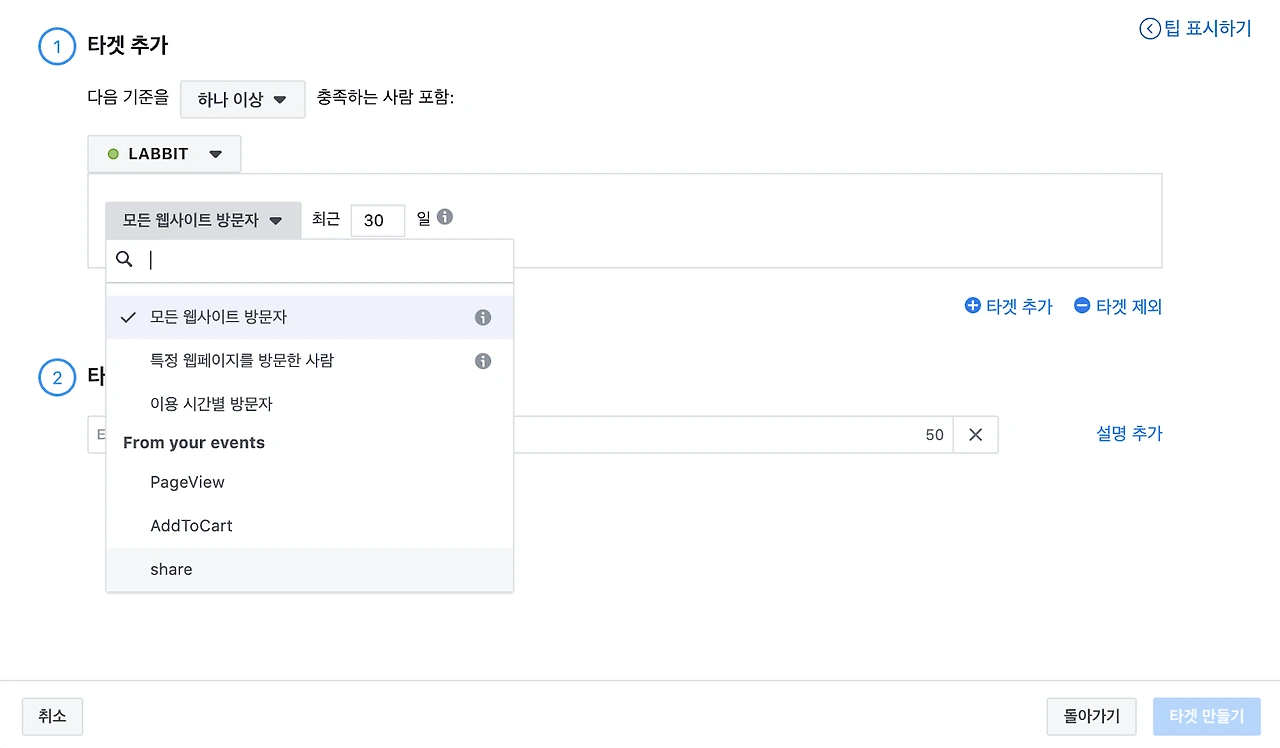Image resolution: width=1280 pixels, height=748 pixels.
Task: Click the 돌아가기 button
Action: 1092,716
